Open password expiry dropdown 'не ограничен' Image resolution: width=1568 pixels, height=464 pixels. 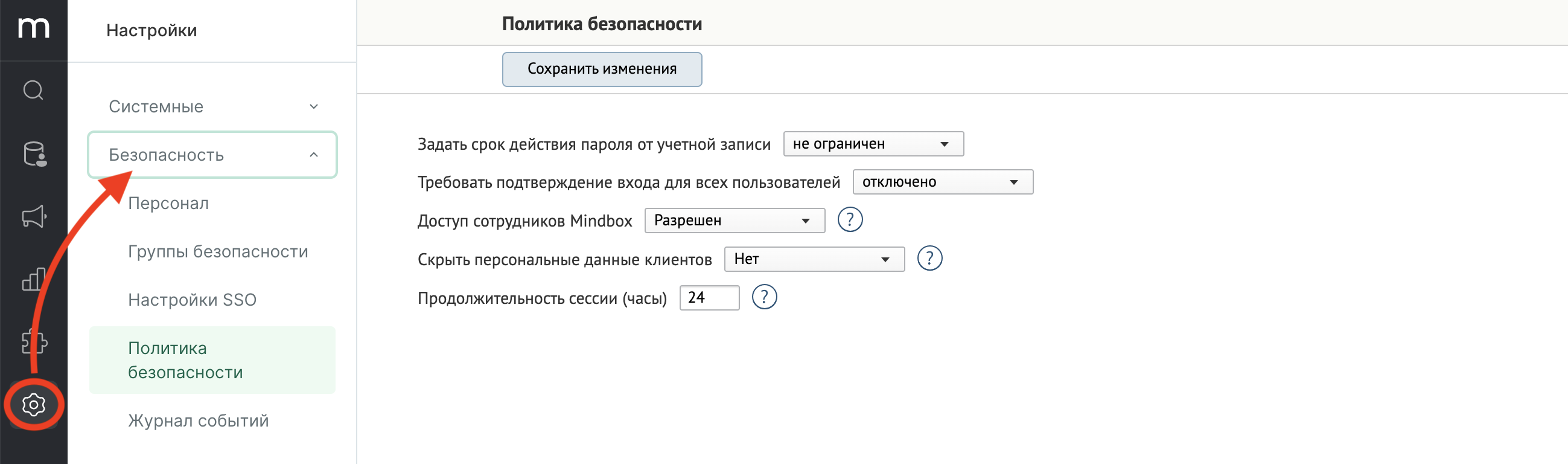873,144
